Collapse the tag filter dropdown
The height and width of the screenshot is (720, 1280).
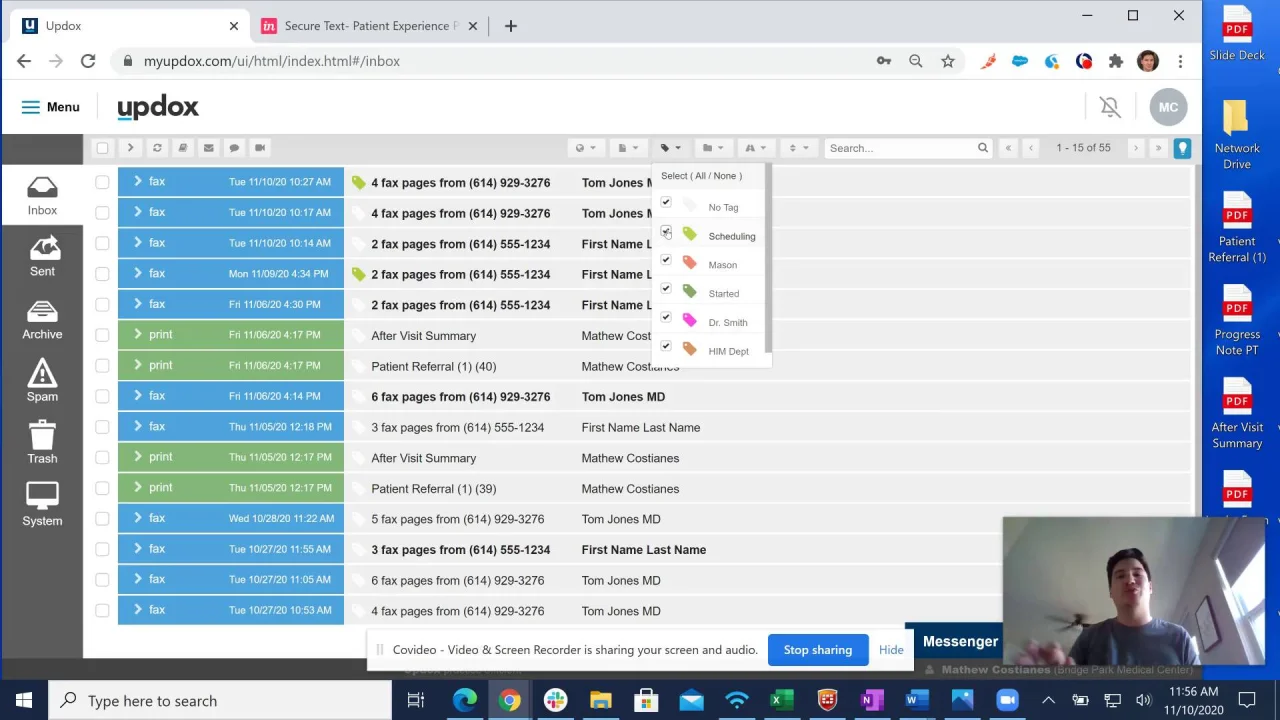tap(670, 148)
